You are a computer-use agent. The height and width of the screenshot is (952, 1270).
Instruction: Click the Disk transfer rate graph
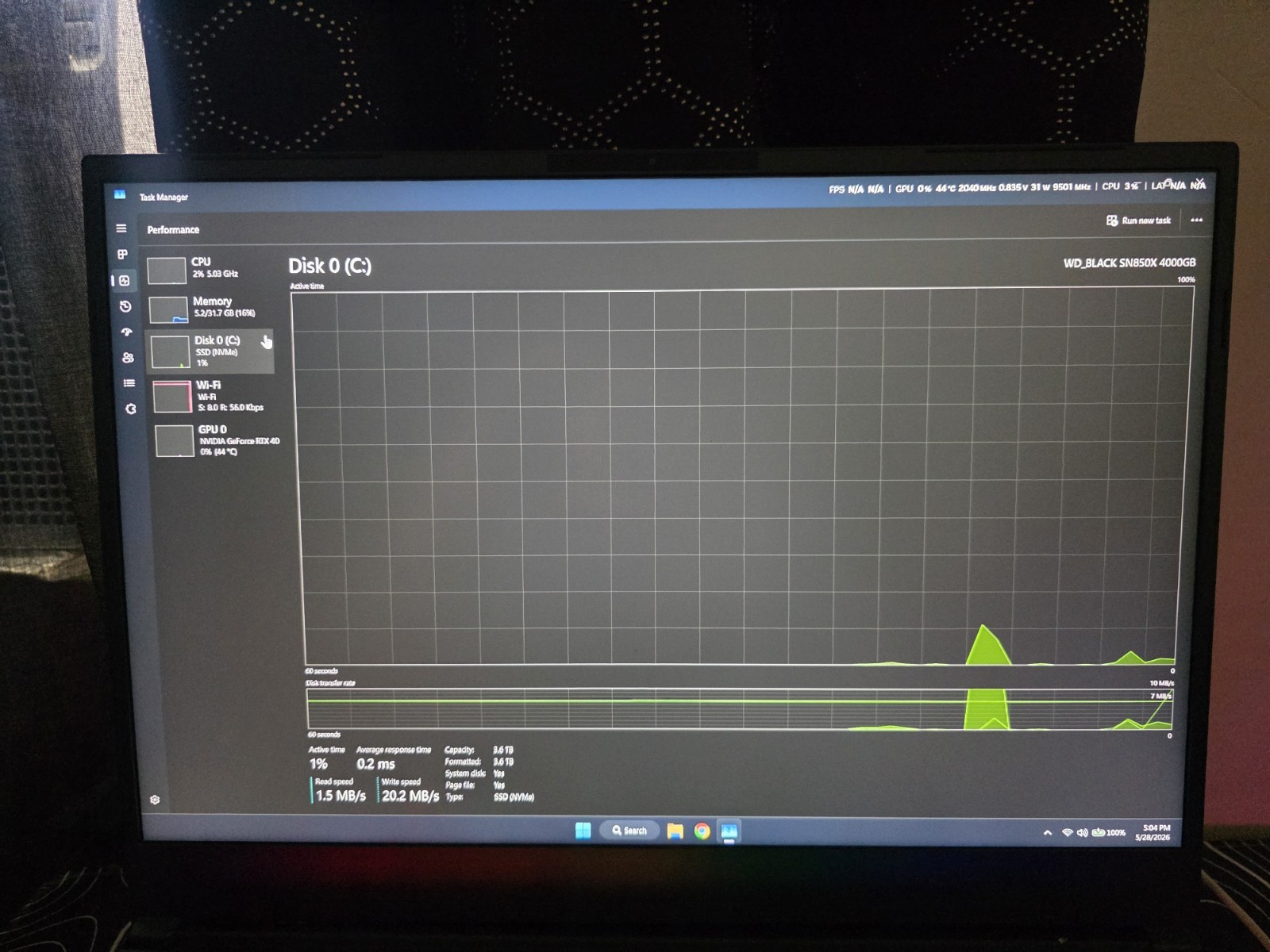click(740, 708)
